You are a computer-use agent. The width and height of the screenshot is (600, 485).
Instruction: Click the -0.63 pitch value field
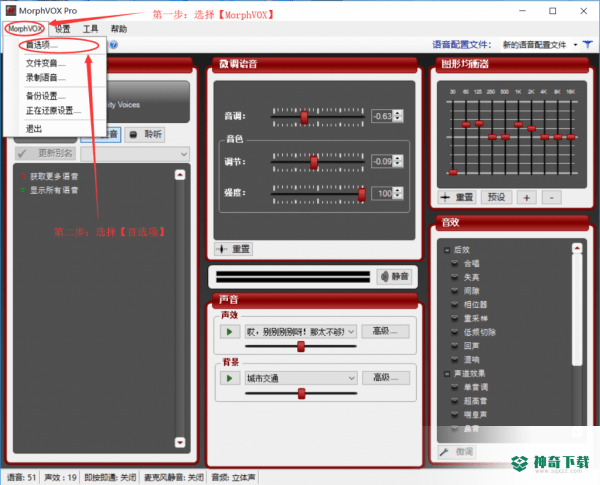(x=382, y=116)
